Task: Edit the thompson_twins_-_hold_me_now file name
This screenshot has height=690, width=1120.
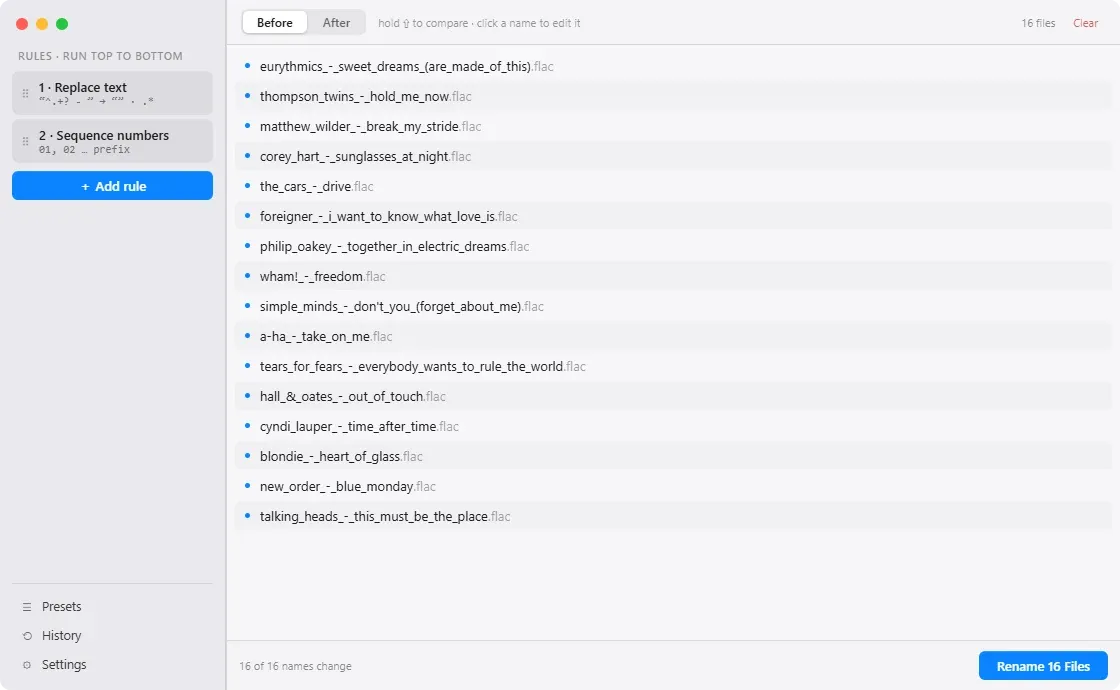Action: [x=366, y=96]
